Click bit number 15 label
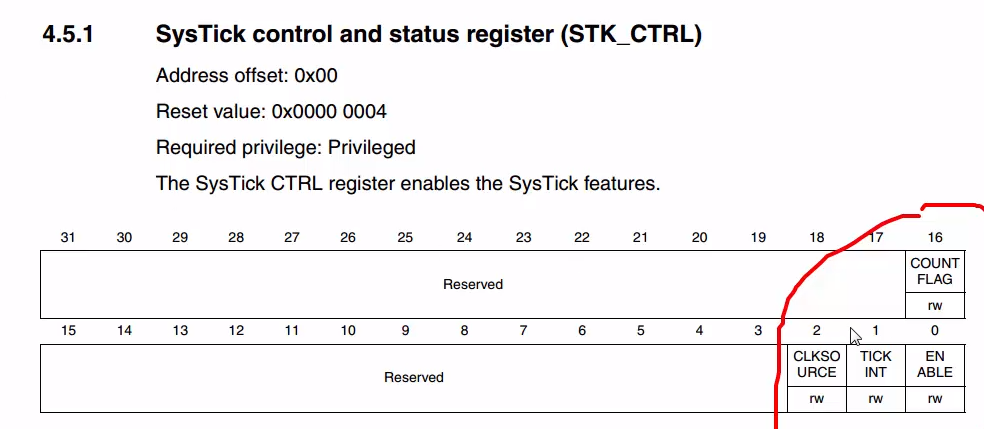 pyautogui.click(x=68, y=331)
